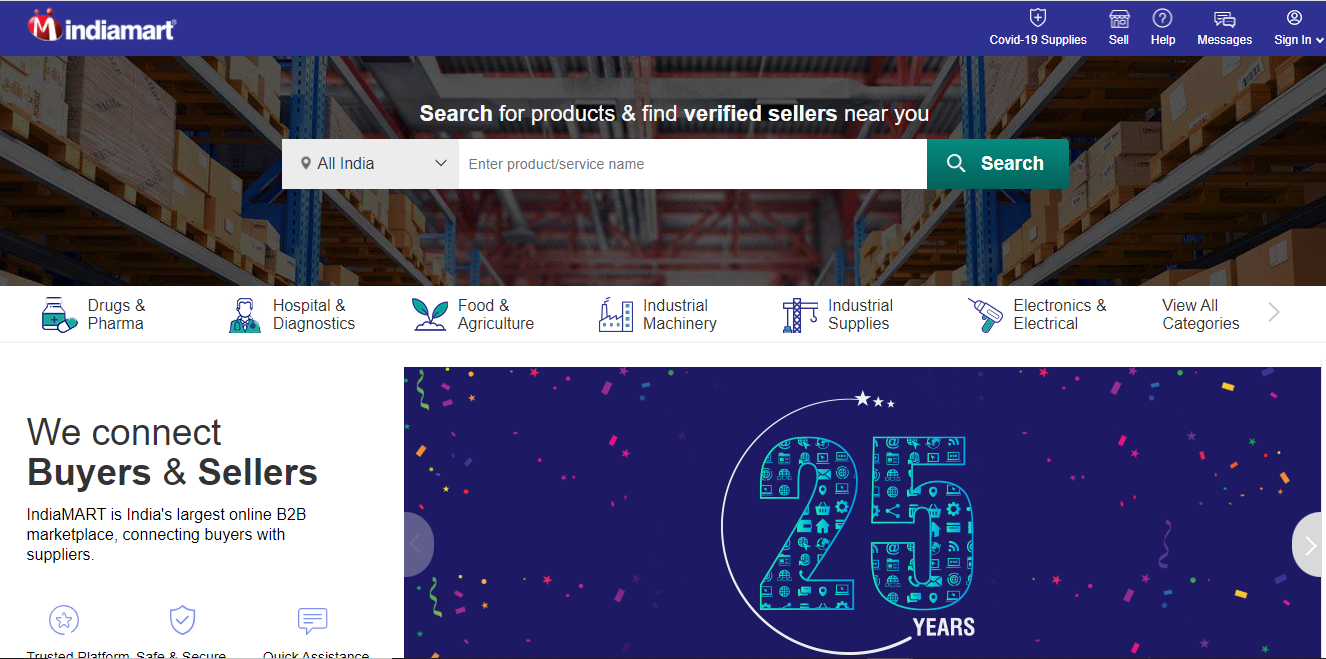The width and height of the screenshot is (1326, 659).
Task: Click the Food & Agriculture plant icon
Action: (430, 315)
